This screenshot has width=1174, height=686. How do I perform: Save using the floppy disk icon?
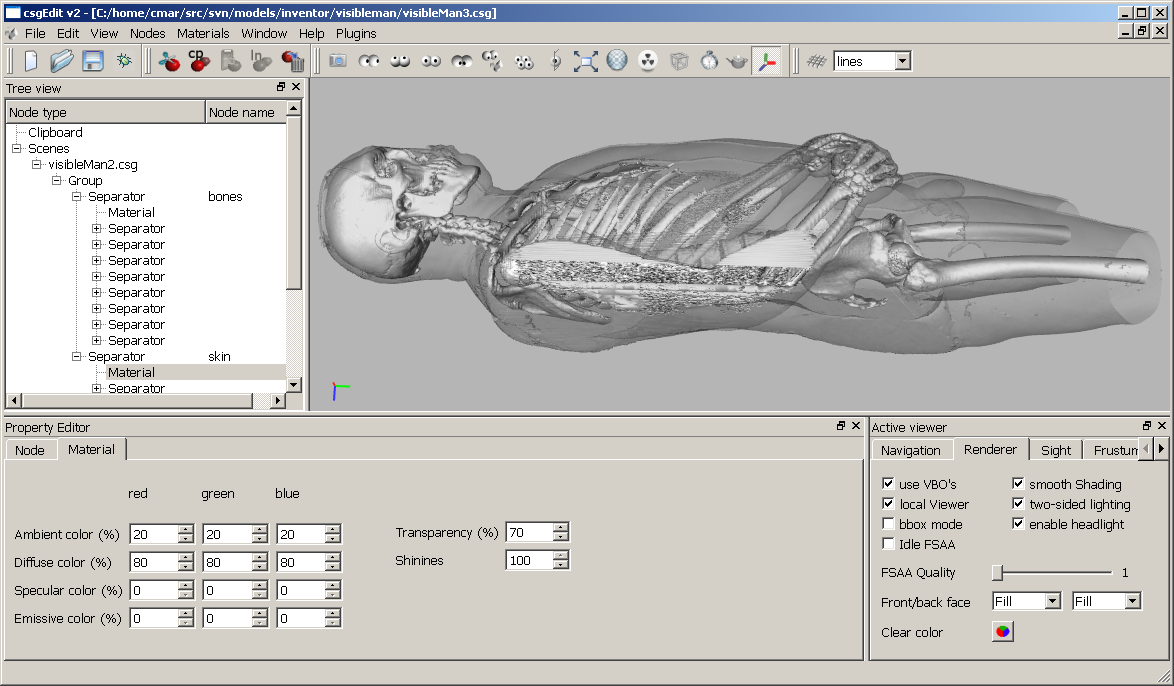[x=93, y=61]
